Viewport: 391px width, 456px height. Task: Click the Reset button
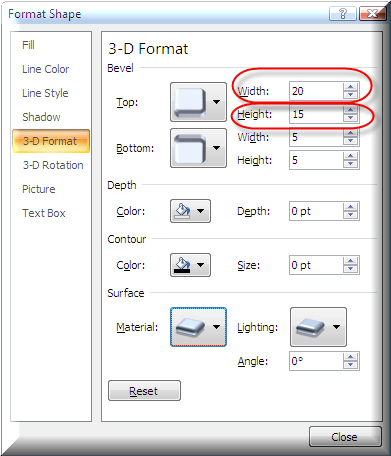click(x=144, y=391)
